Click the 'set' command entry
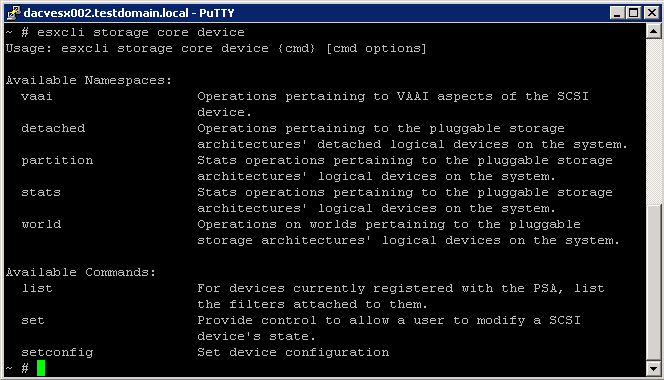This screenshot has height=380, width=664. point(33,321)
